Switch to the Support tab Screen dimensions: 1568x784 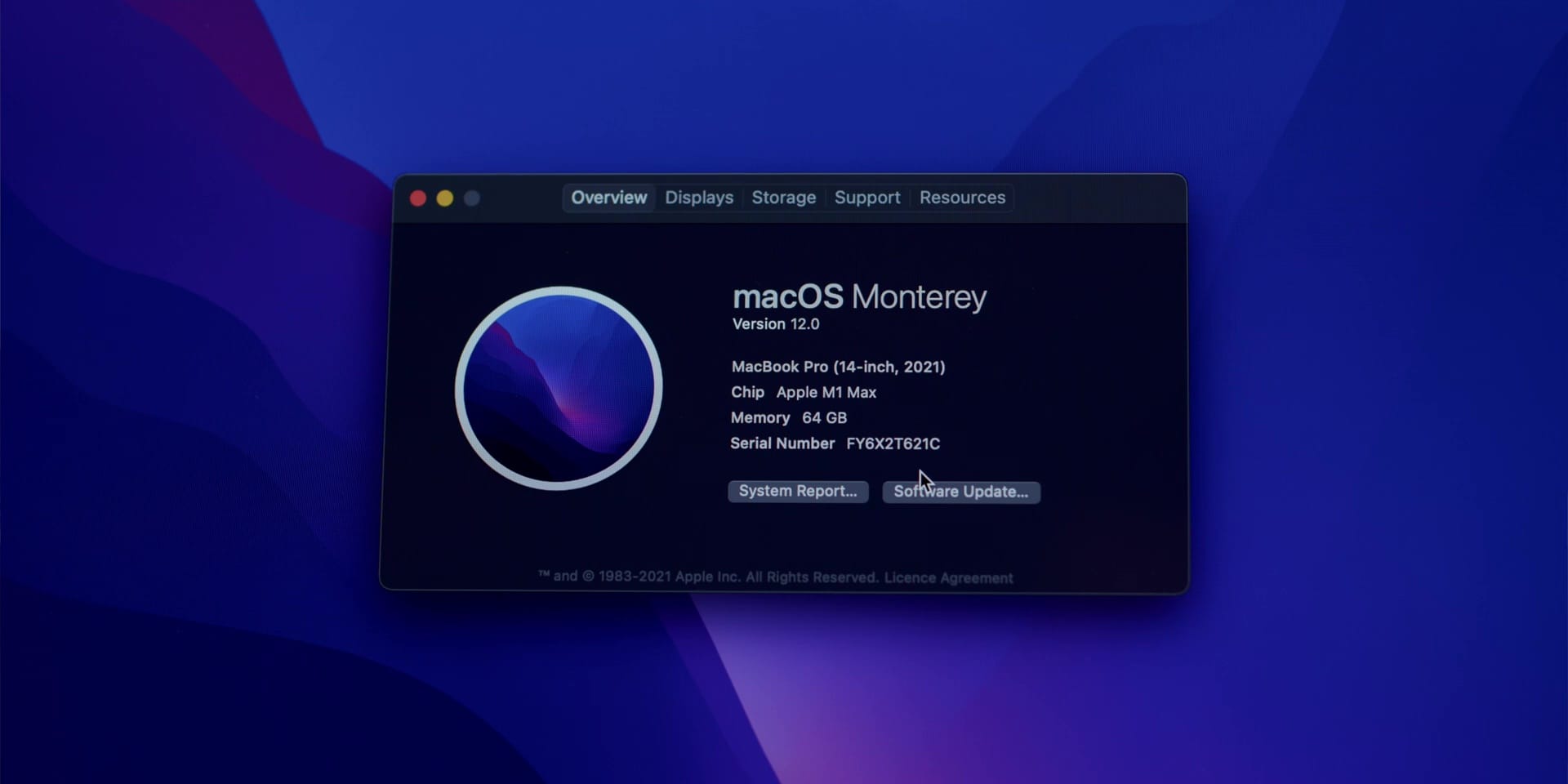pyautogui.click(x=867, y=198)
